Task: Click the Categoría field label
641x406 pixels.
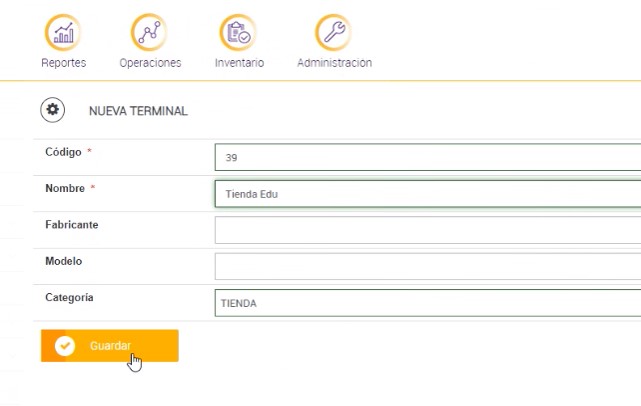Action: tap(69, 297)
